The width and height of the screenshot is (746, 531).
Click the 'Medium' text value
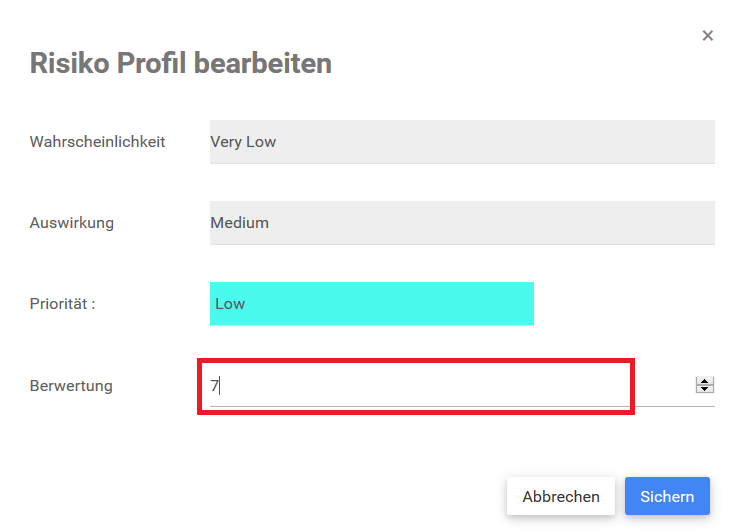click(239, 223)
